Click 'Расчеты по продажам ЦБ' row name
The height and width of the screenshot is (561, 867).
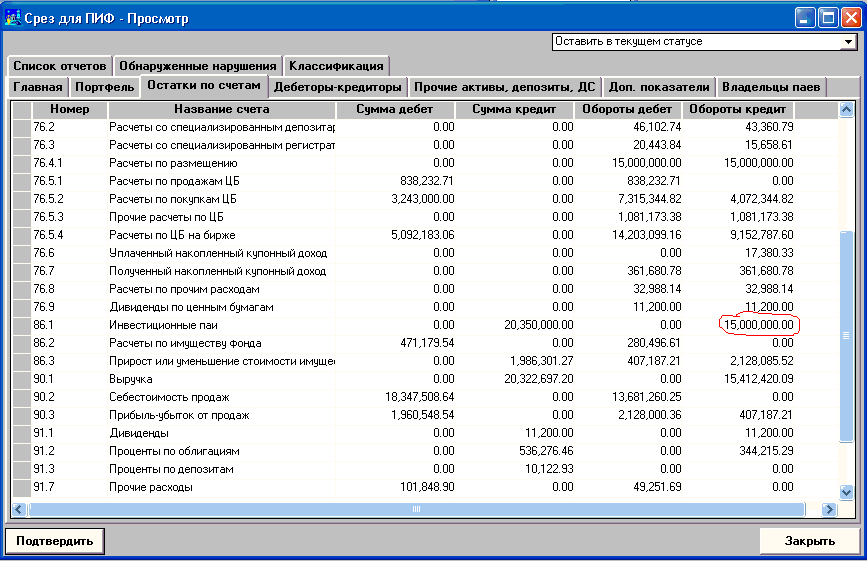[x=174, y=181]
